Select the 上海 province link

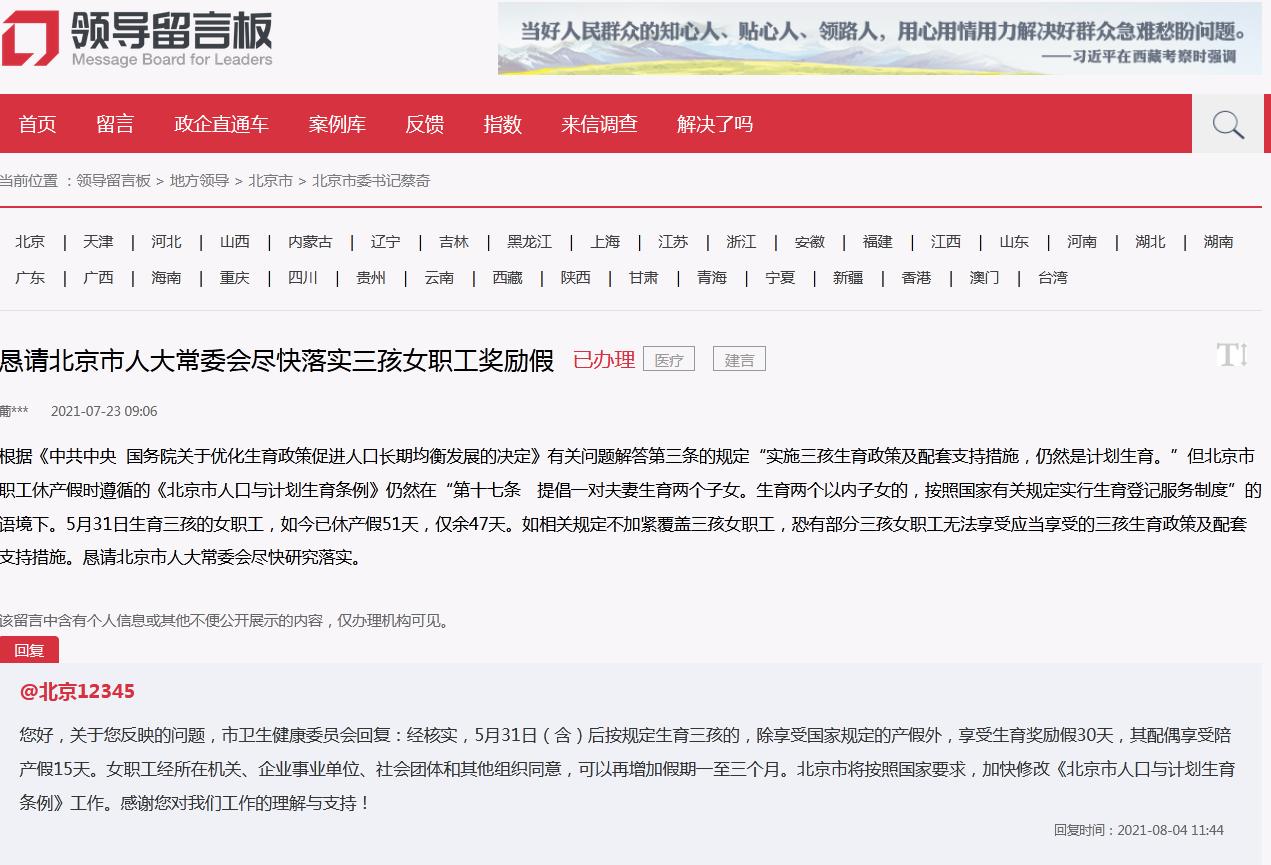click(x=605, y=242)
